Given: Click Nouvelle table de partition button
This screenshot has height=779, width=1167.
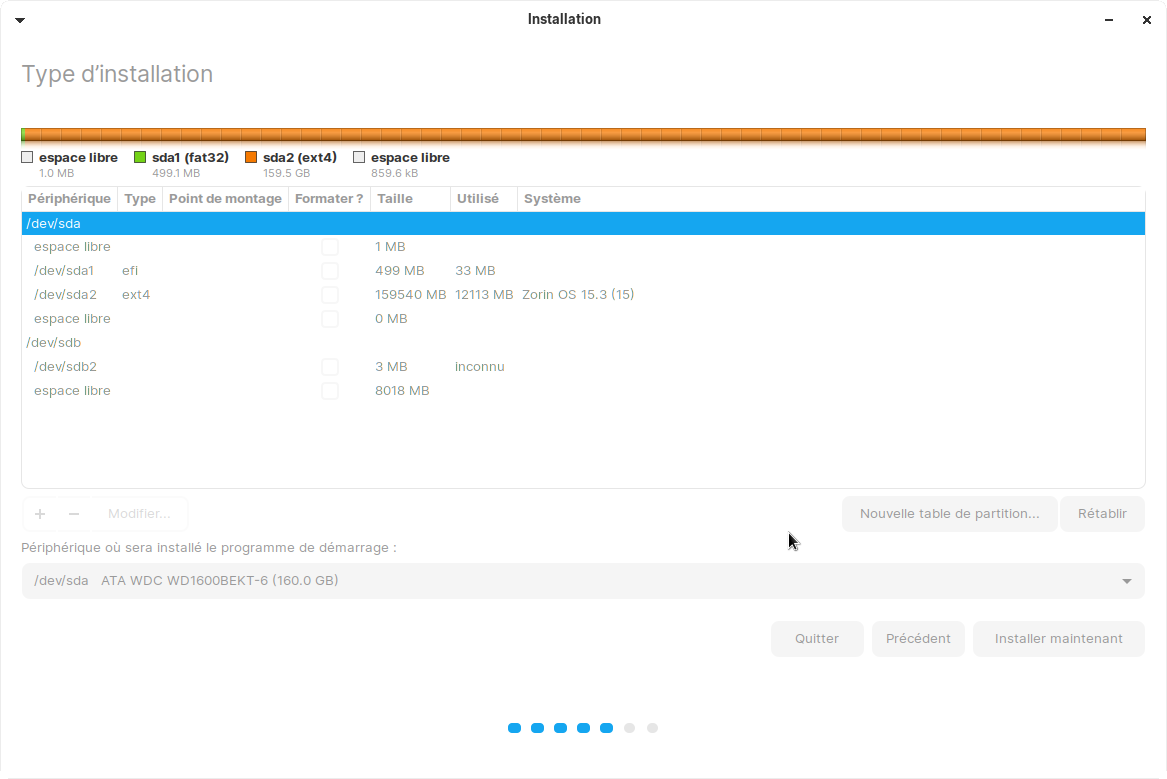Looking at the screenshot, I should pos(949,514).
